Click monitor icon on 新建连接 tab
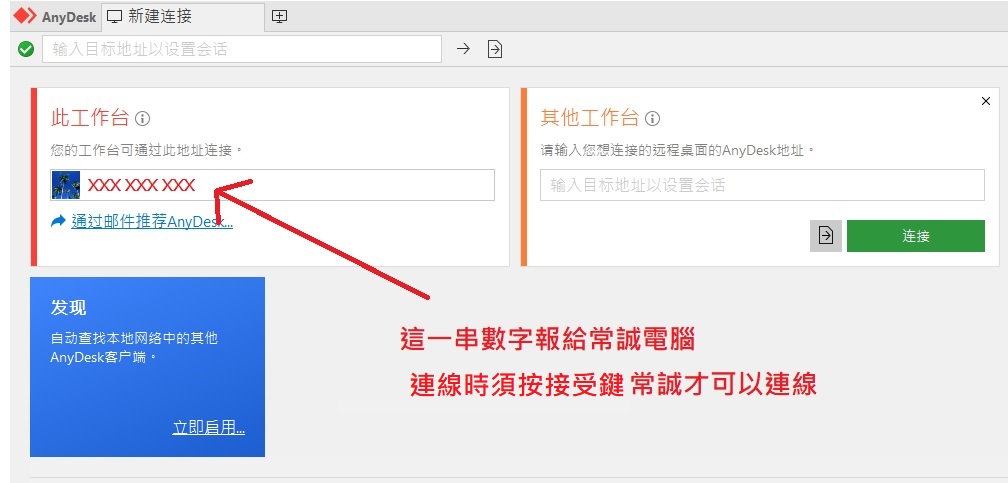 point(115,17)
